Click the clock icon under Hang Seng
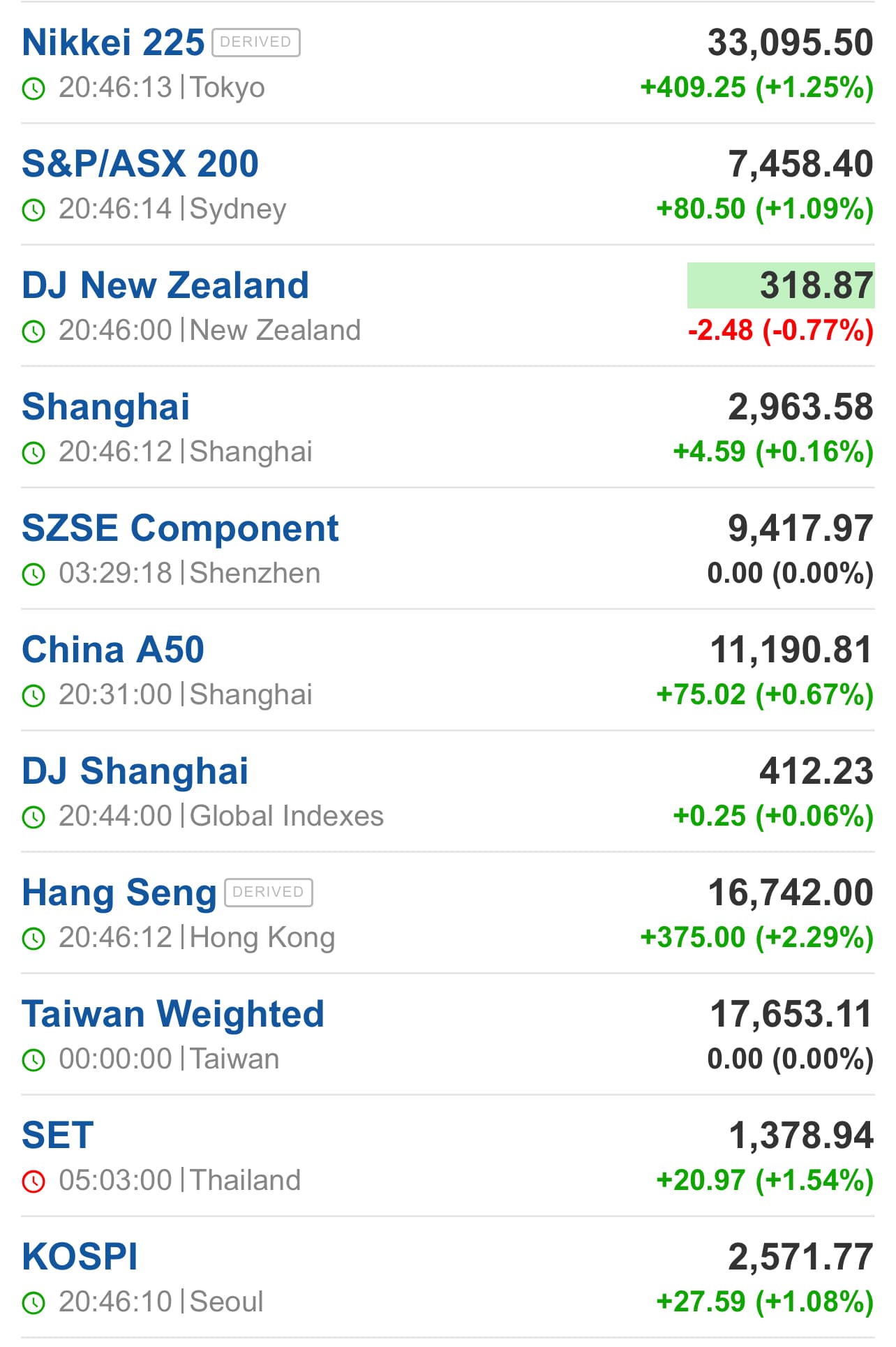 33,939
